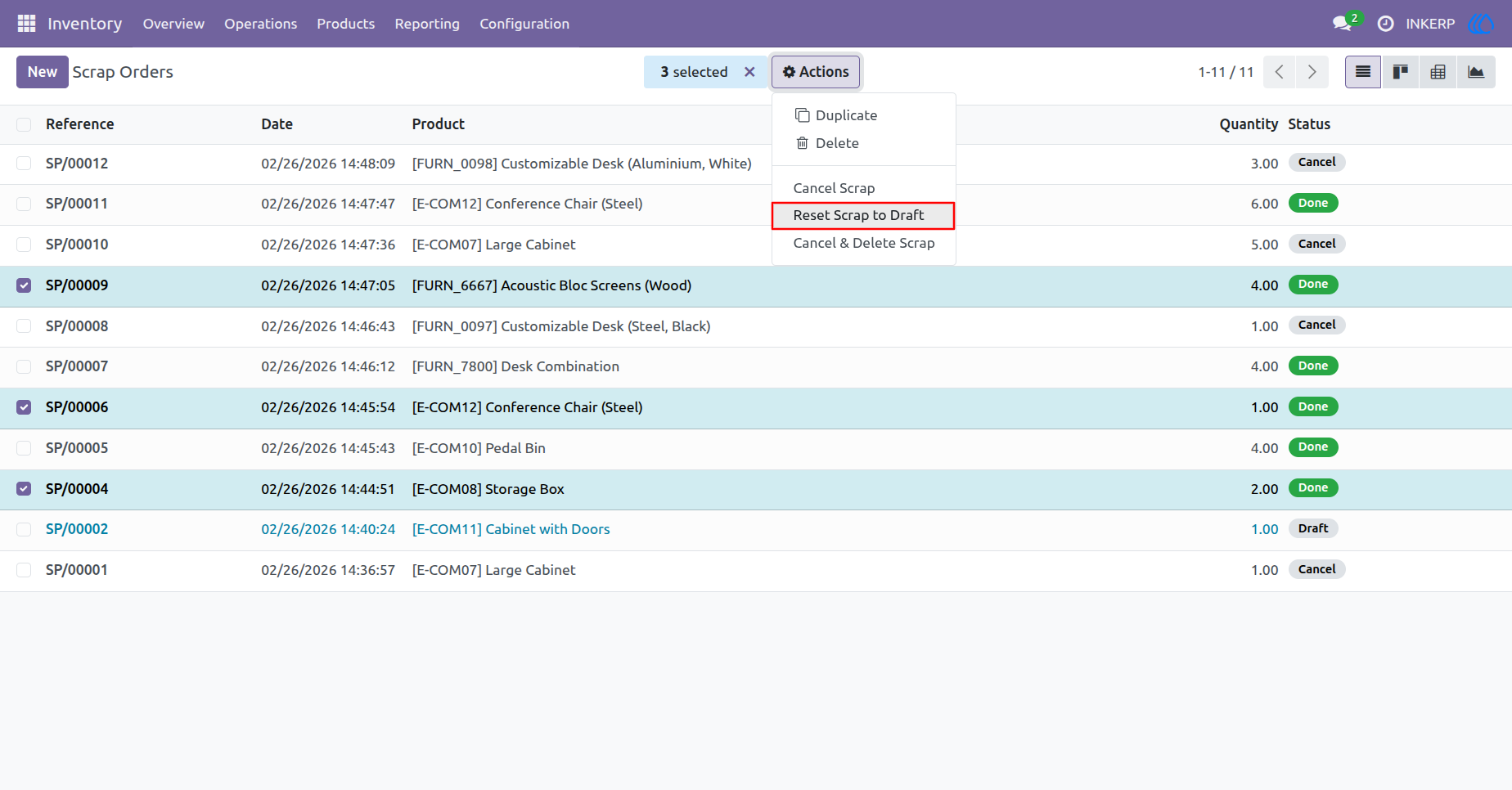The height and width of the screenshot is (790, 1512).
Task: Open the apps grid menu icon
Action: tap(26, 24)
